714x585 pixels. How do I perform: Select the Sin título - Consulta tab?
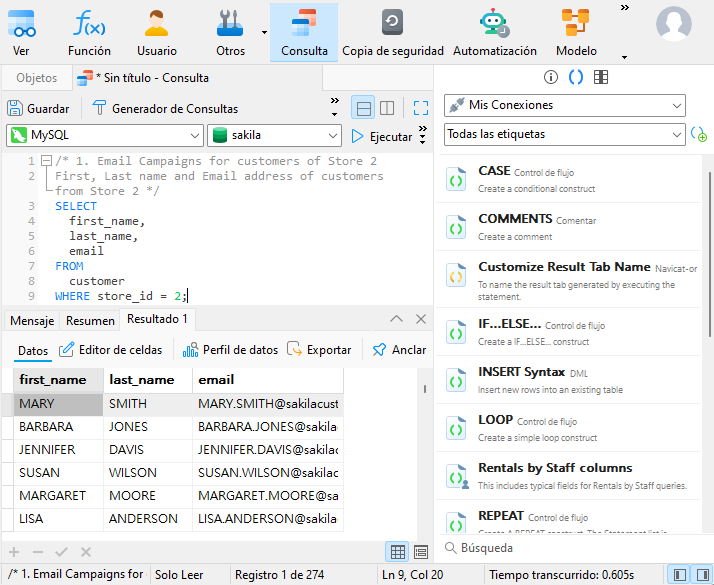click(198, 78)
